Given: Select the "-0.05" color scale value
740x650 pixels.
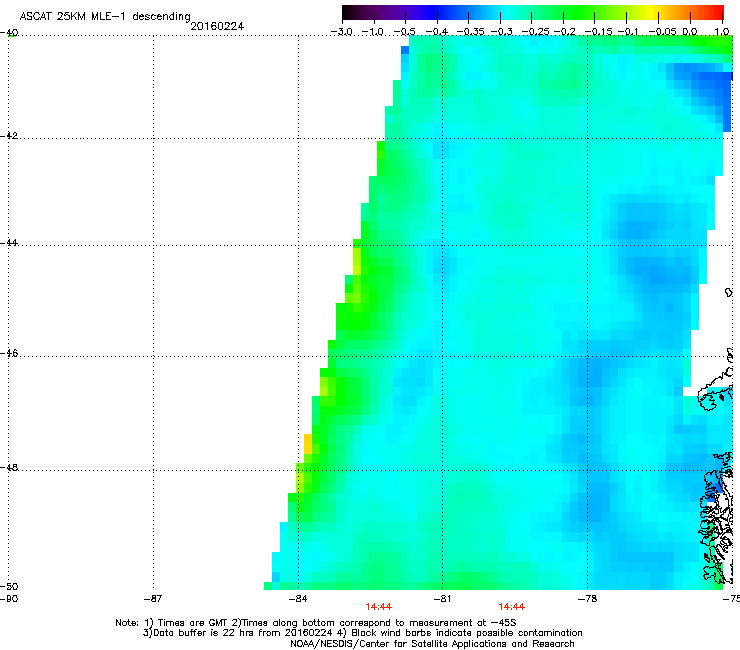Looking at the screenshot, I should 662,32.
